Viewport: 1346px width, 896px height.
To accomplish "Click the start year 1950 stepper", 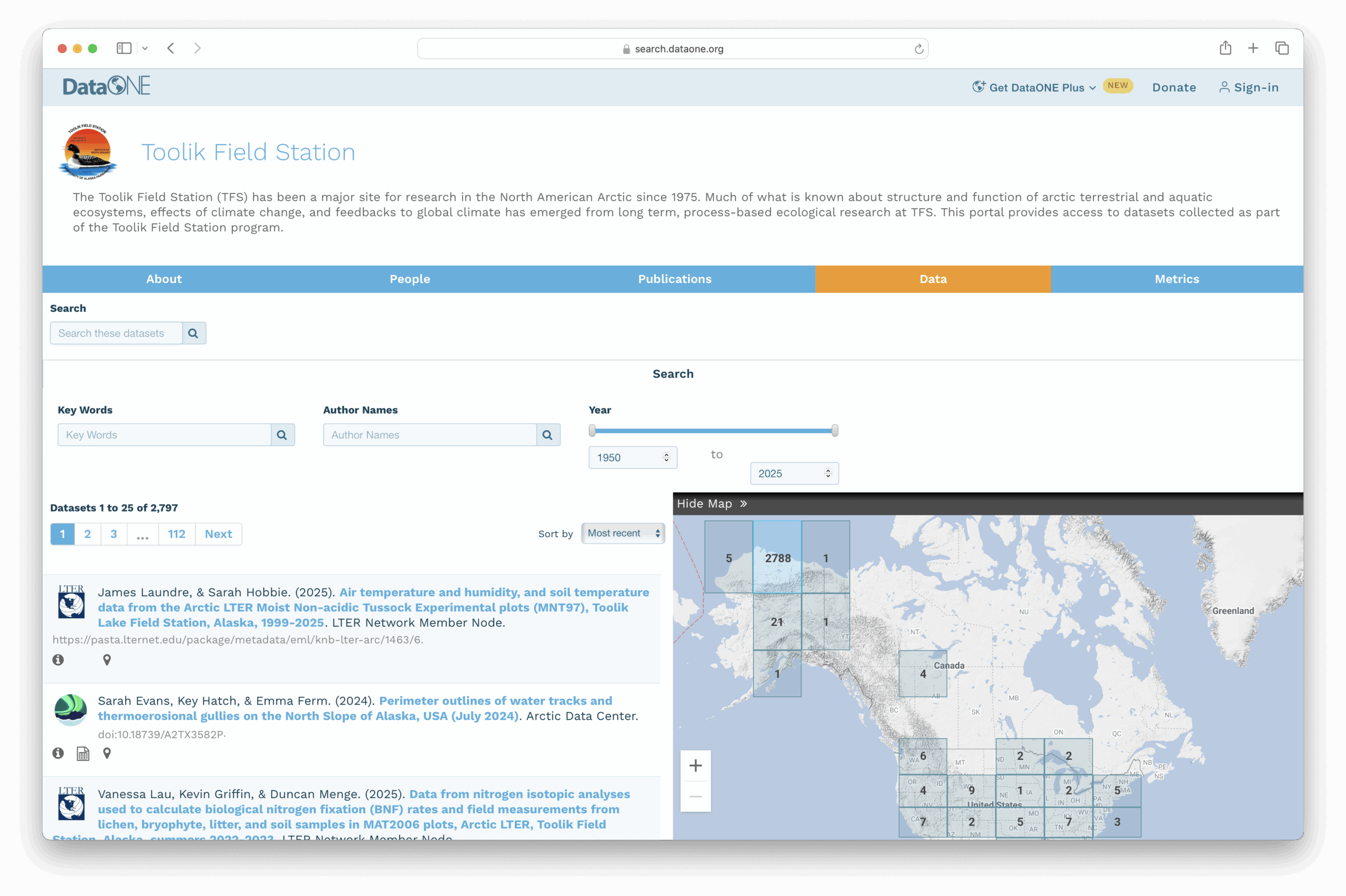I will tap(666, 457).
